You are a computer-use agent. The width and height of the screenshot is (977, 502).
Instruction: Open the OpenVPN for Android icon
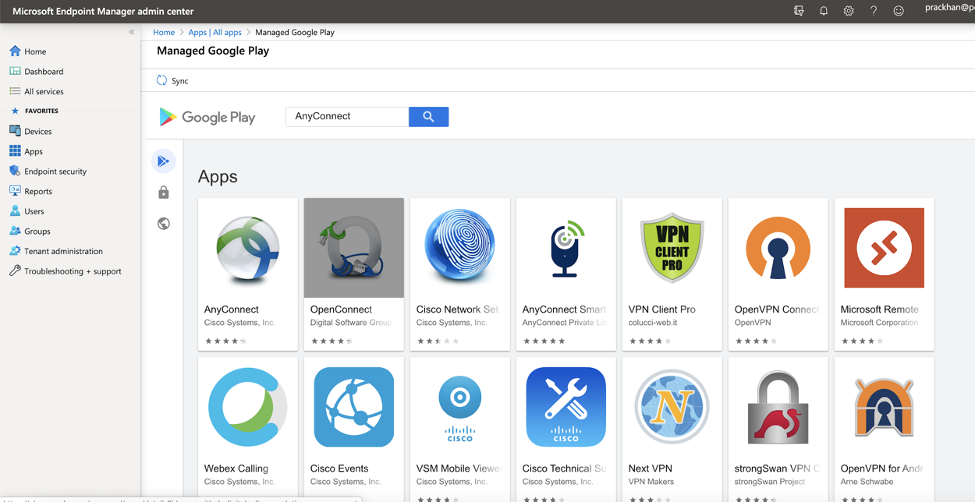click(x=884, y=407)
